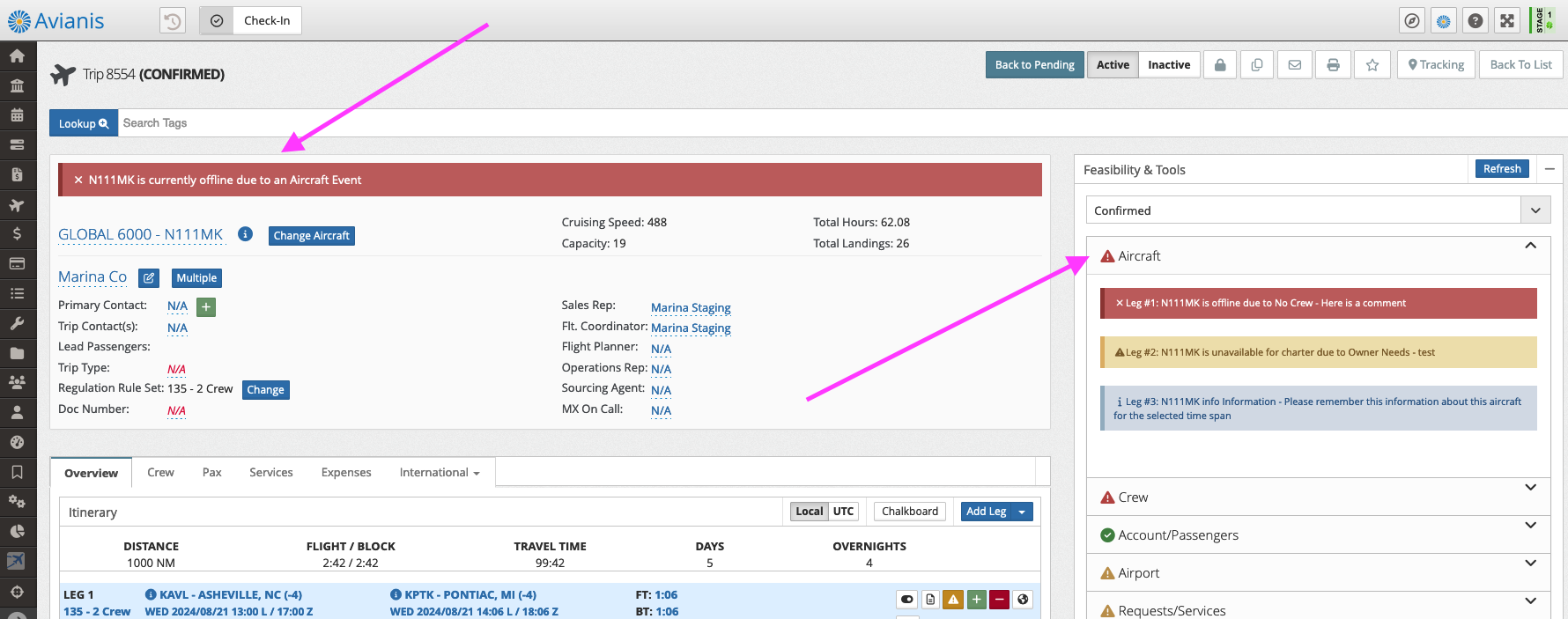Switch to the Overview tab
The height and width of the screenshot is (619, 1568).
click(x=91, y=473)
